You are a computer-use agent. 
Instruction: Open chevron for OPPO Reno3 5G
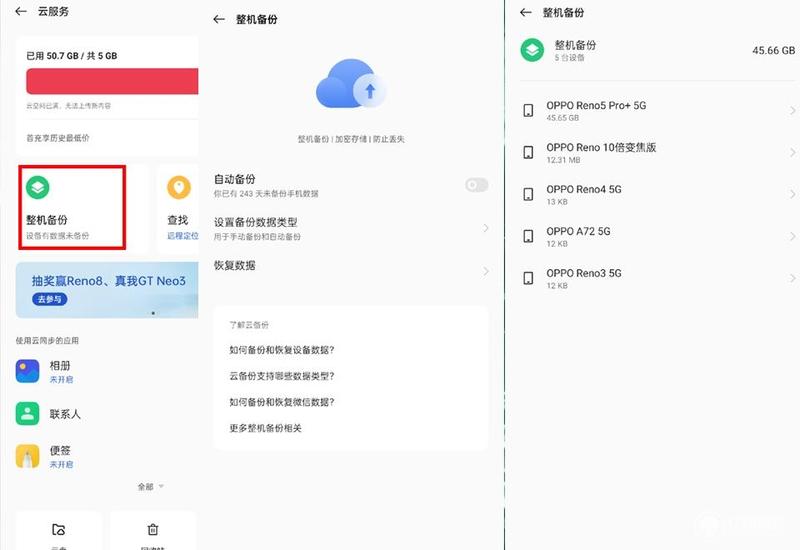(792, 278)
